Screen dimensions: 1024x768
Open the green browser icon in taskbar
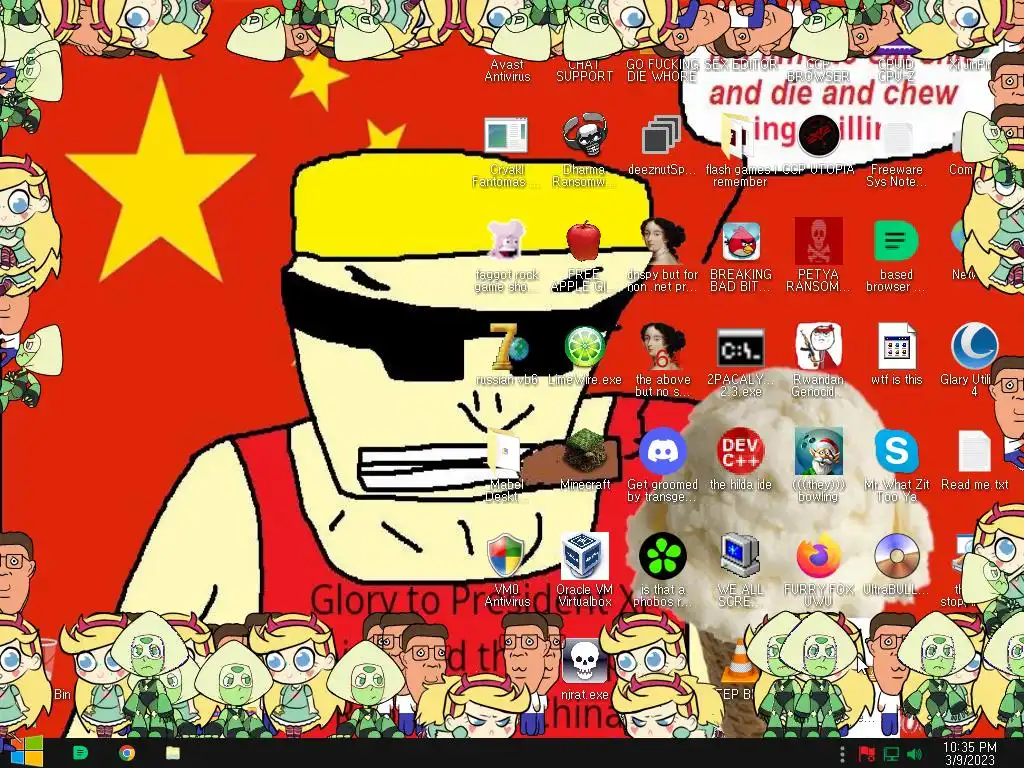point(80,753)
